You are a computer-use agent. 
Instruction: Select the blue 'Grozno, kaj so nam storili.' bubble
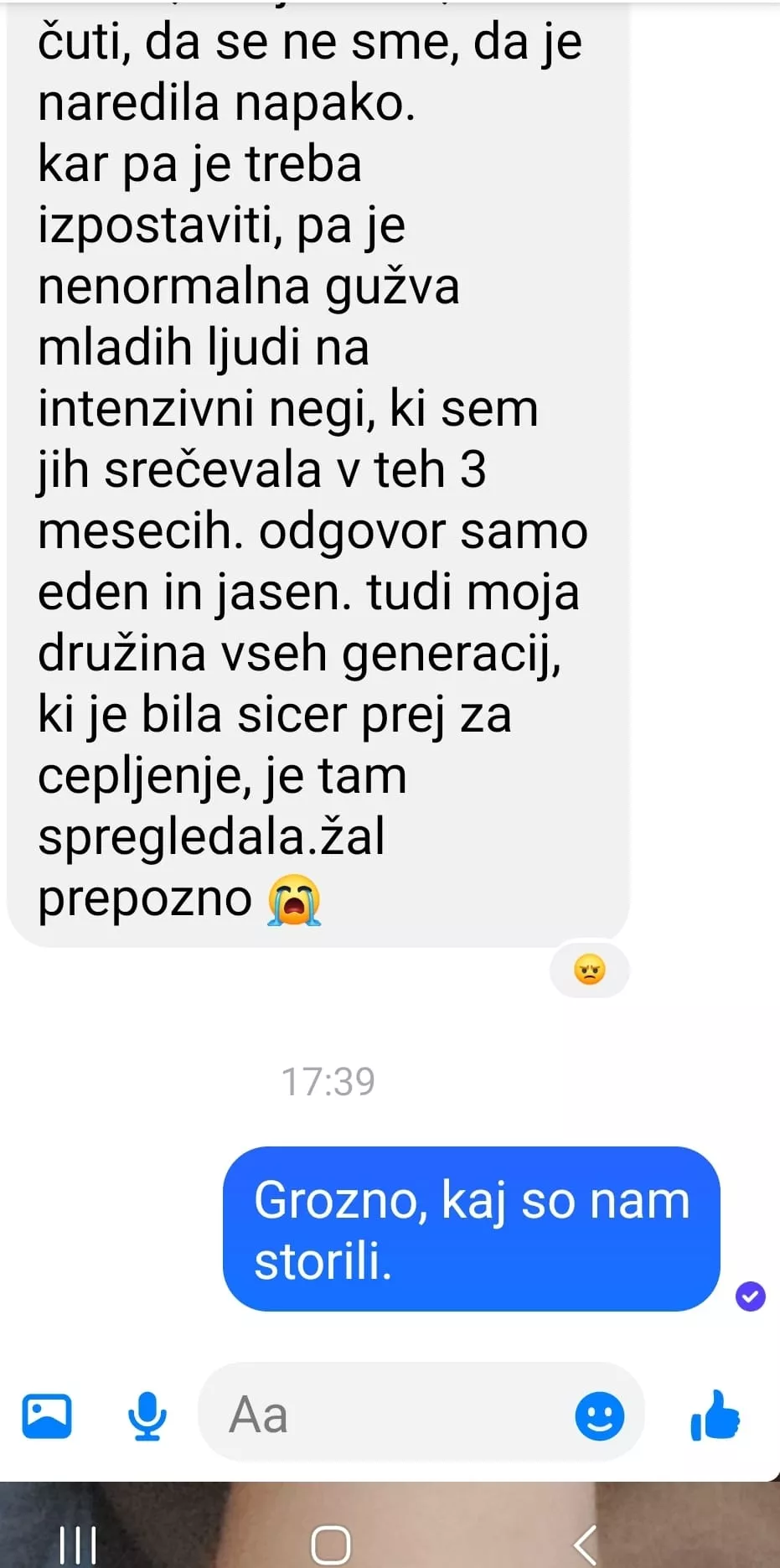(x=472, y=1229)
